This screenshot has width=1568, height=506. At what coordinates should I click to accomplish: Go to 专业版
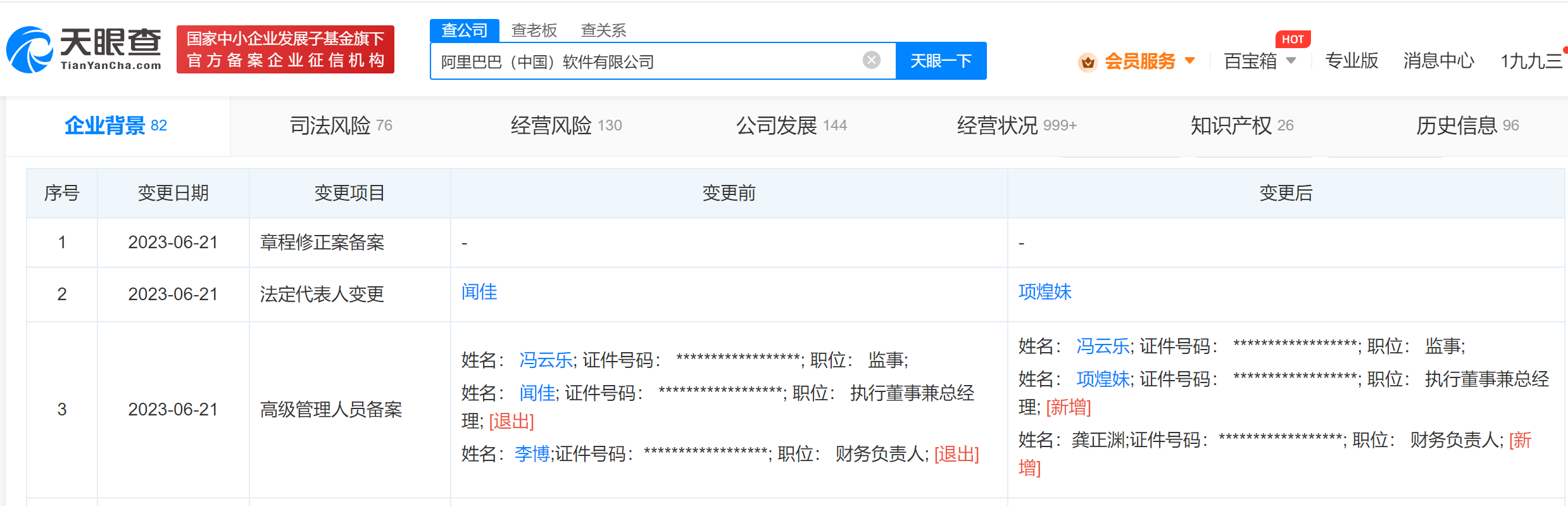pyautogui.click(x=1352, y=61)
